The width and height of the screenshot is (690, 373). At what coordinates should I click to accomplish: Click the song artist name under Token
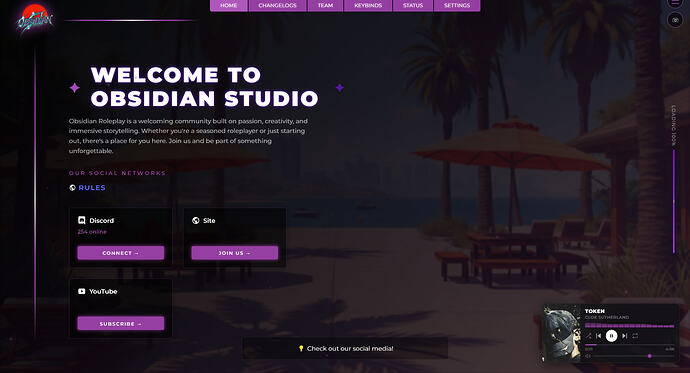point(607,318)
